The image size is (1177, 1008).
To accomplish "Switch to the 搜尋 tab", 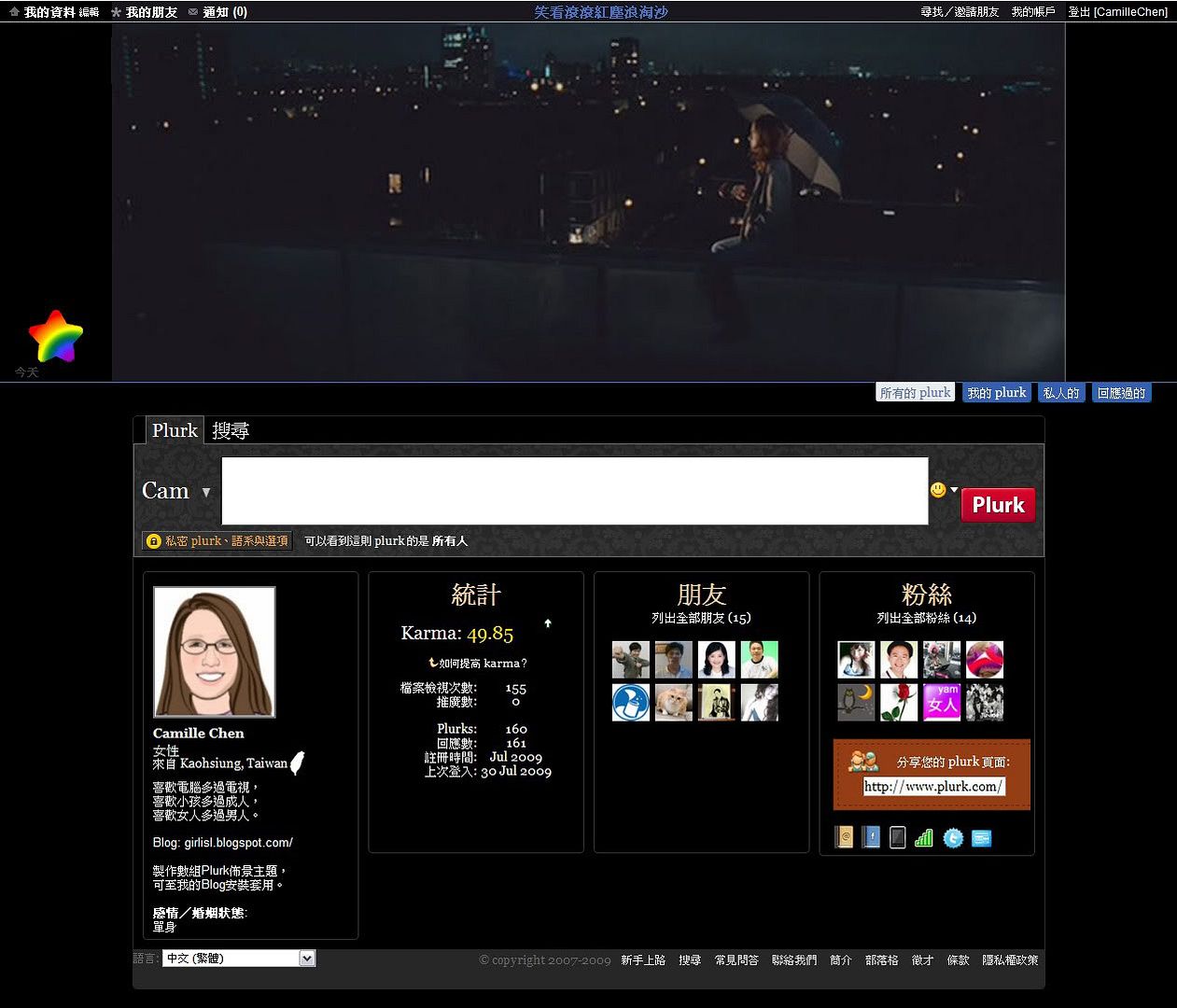I will point(231,430).
